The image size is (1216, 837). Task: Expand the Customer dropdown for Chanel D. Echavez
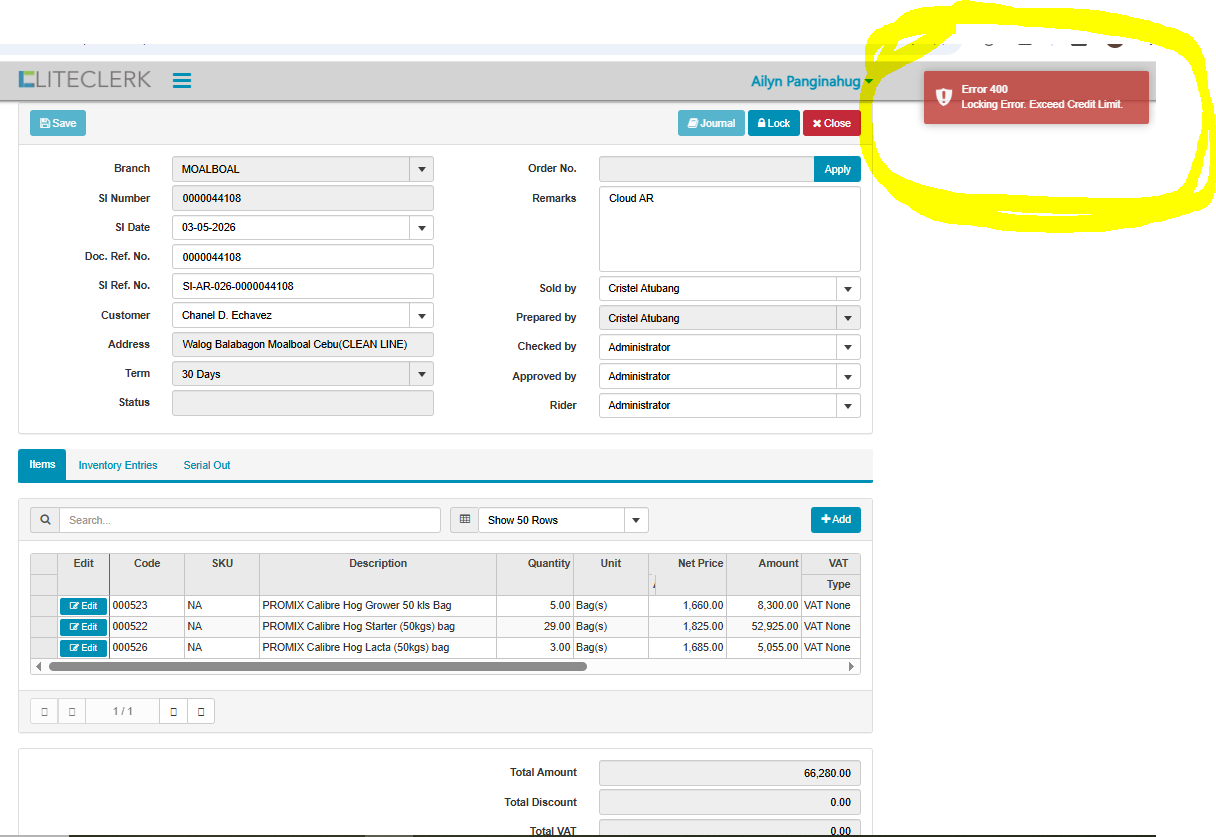click(x=421, y=316)
